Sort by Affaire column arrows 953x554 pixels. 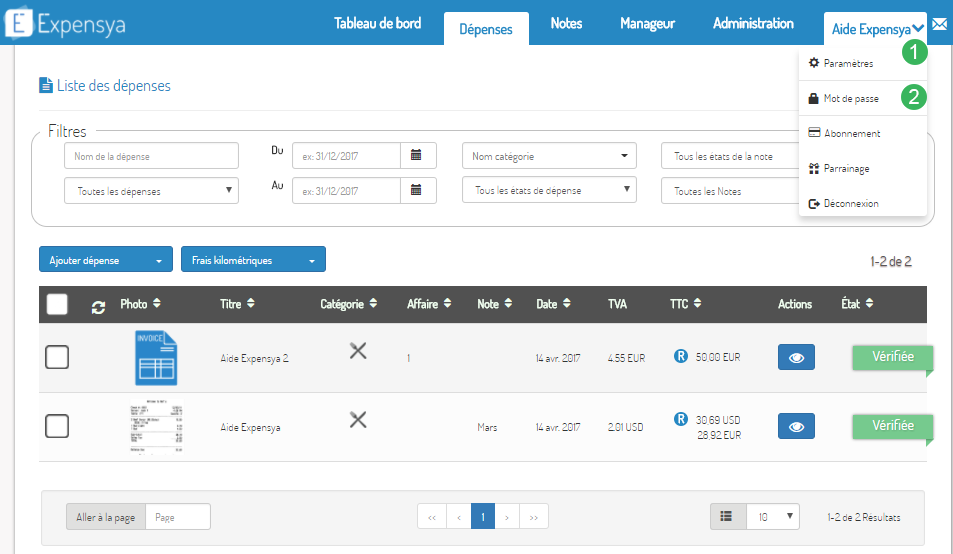447,303
